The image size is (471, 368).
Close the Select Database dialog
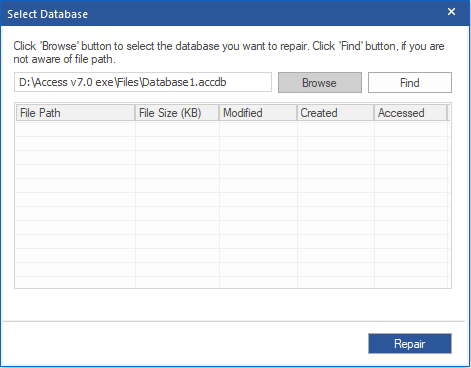tap(451, 12)
